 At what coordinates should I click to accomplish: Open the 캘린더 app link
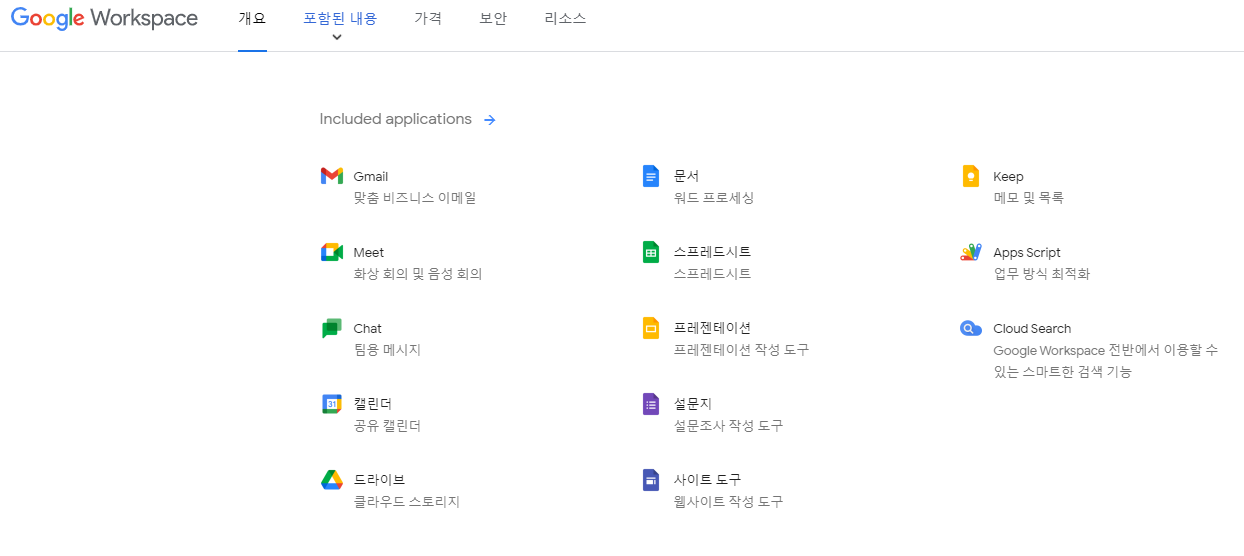tap(373, 404)
